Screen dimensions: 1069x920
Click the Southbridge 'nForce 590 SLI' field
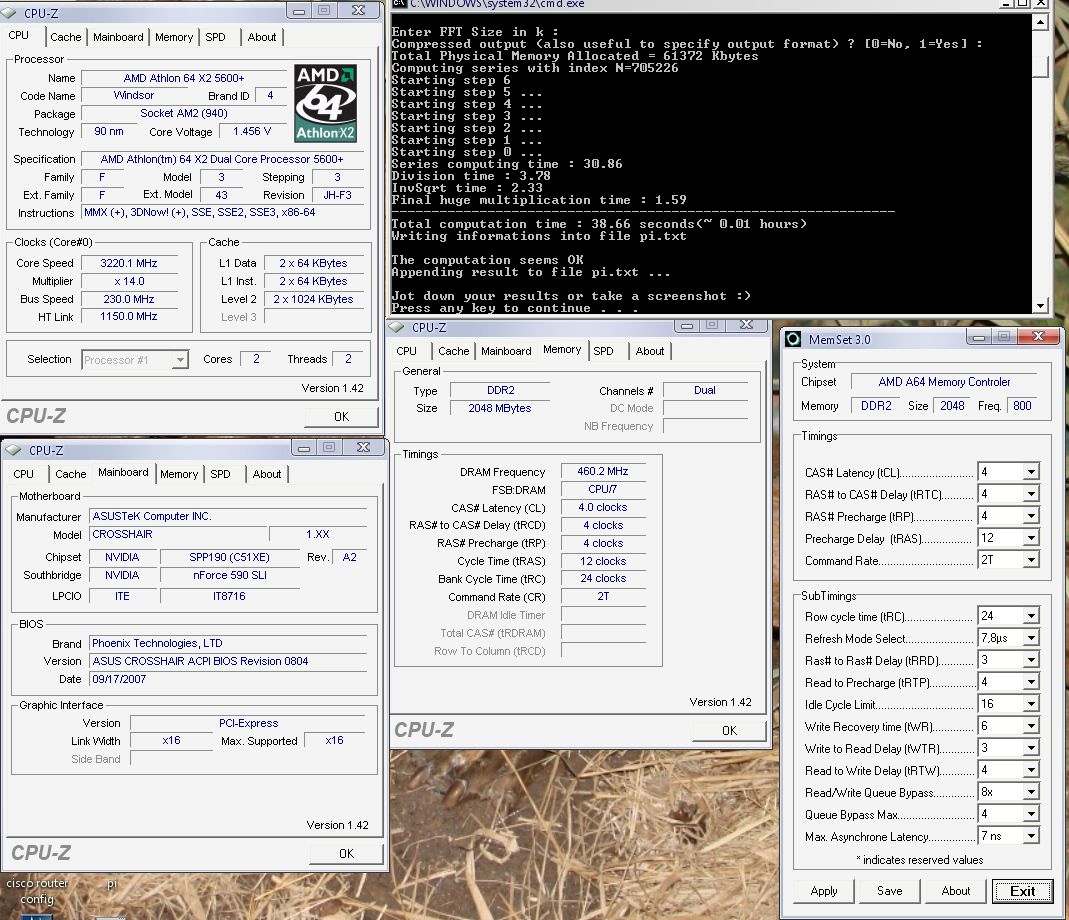click(x=230, y=576)
